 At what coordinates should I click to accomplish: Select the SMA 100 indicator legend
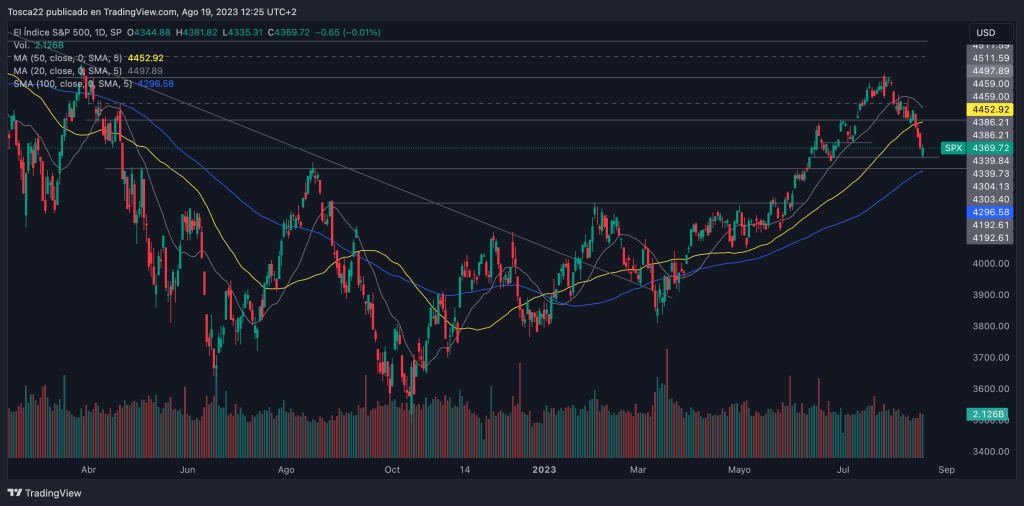coord(70,84)
